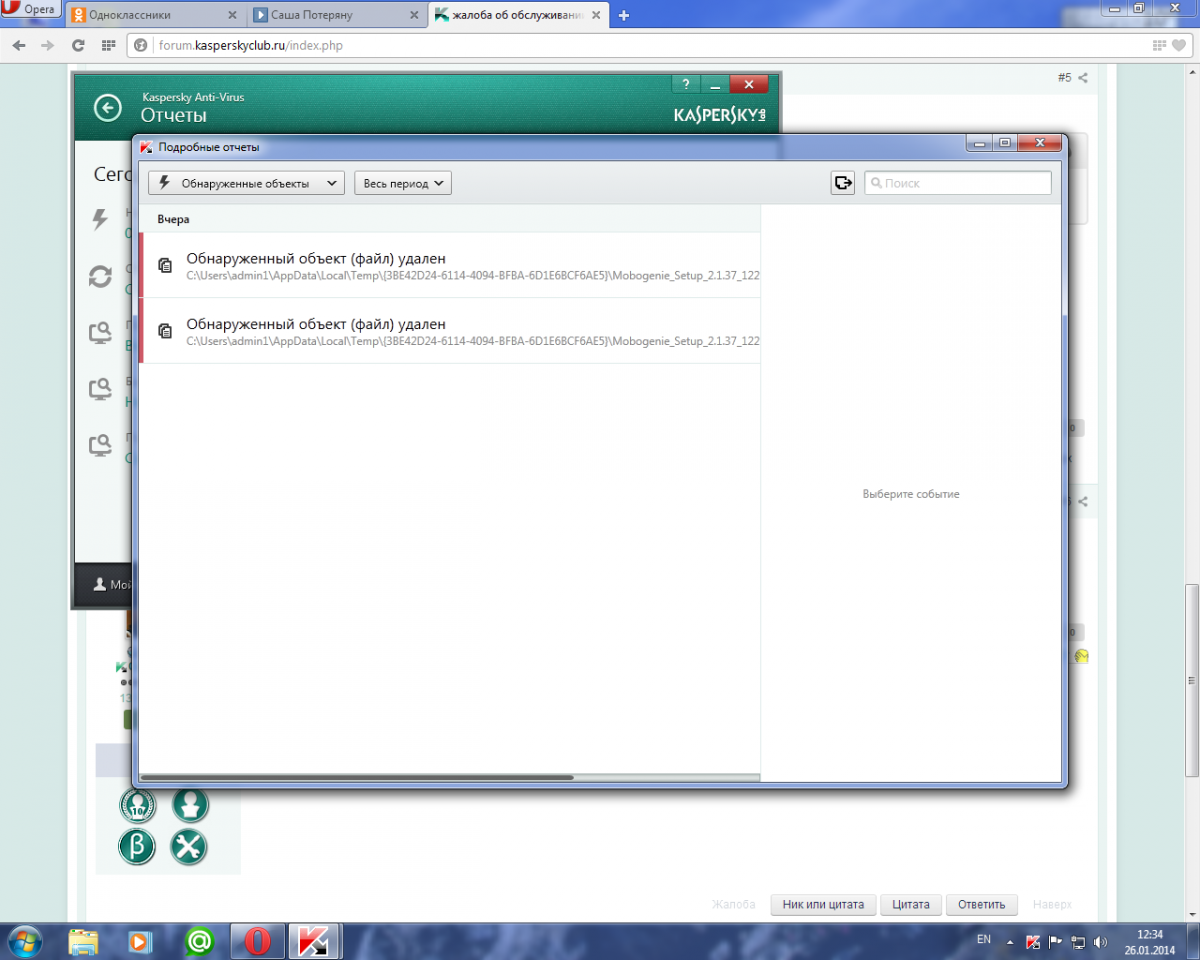
Task: Click the 'Вчера' group header
Action: pyautogui.click(x=173, y=219)
